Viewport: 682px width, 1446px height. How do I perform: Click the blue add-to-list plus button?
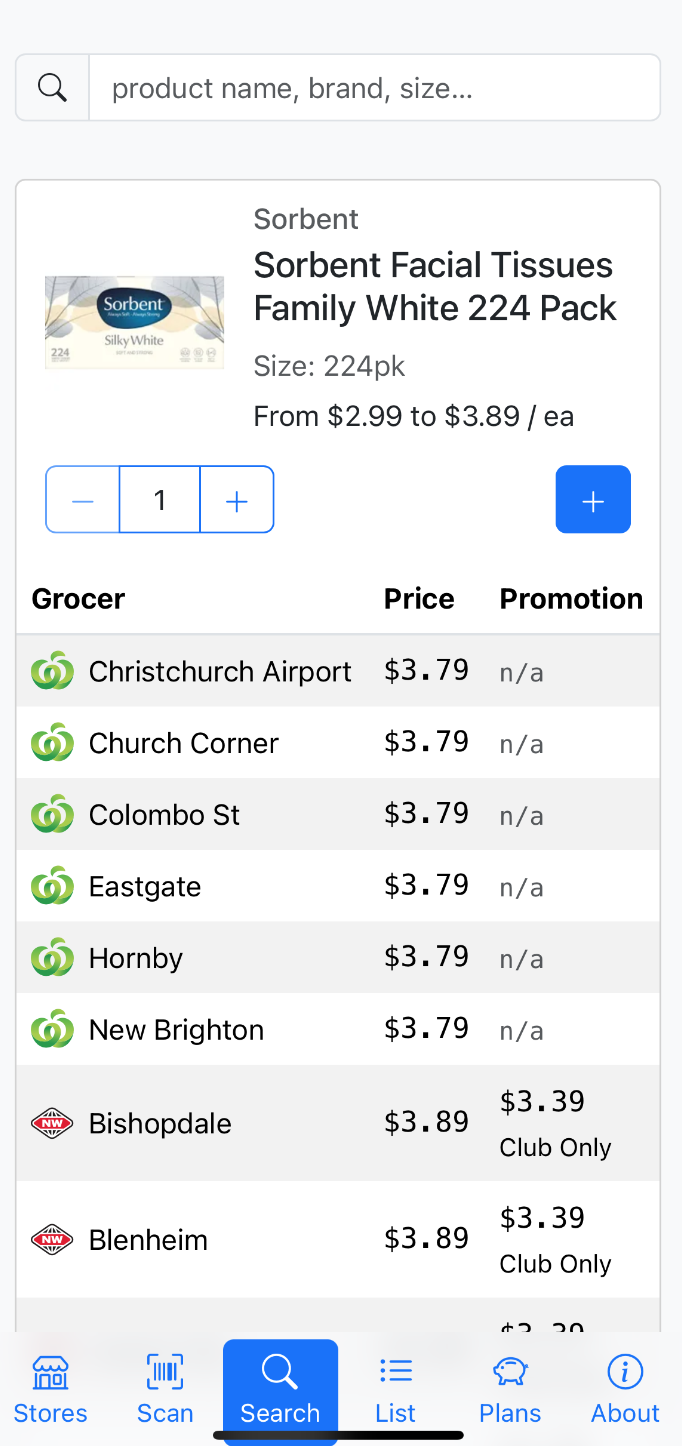593,499
